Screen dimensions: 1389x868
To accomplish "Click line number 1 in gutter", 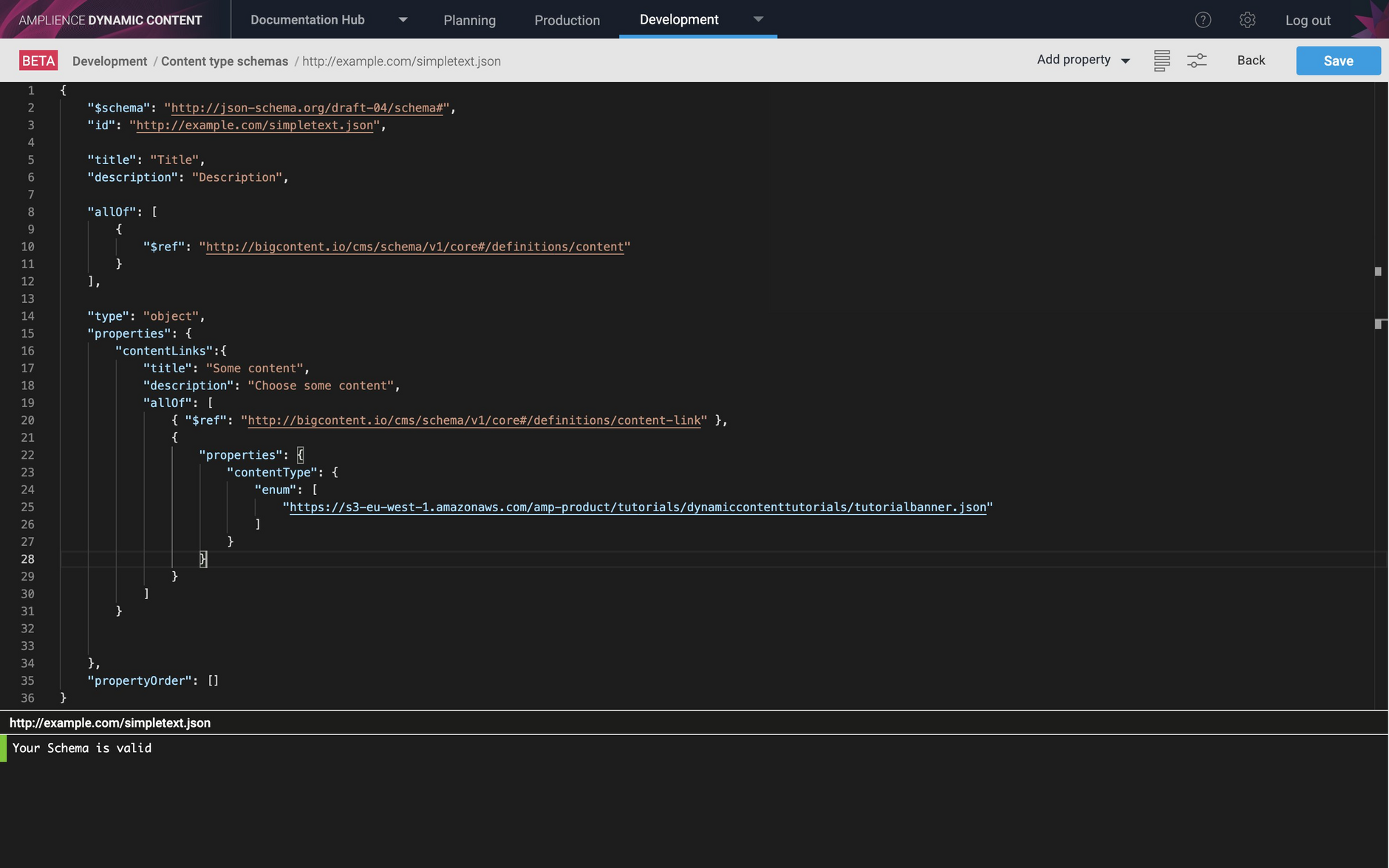I will pyautogui.click(x=31, y=90).
